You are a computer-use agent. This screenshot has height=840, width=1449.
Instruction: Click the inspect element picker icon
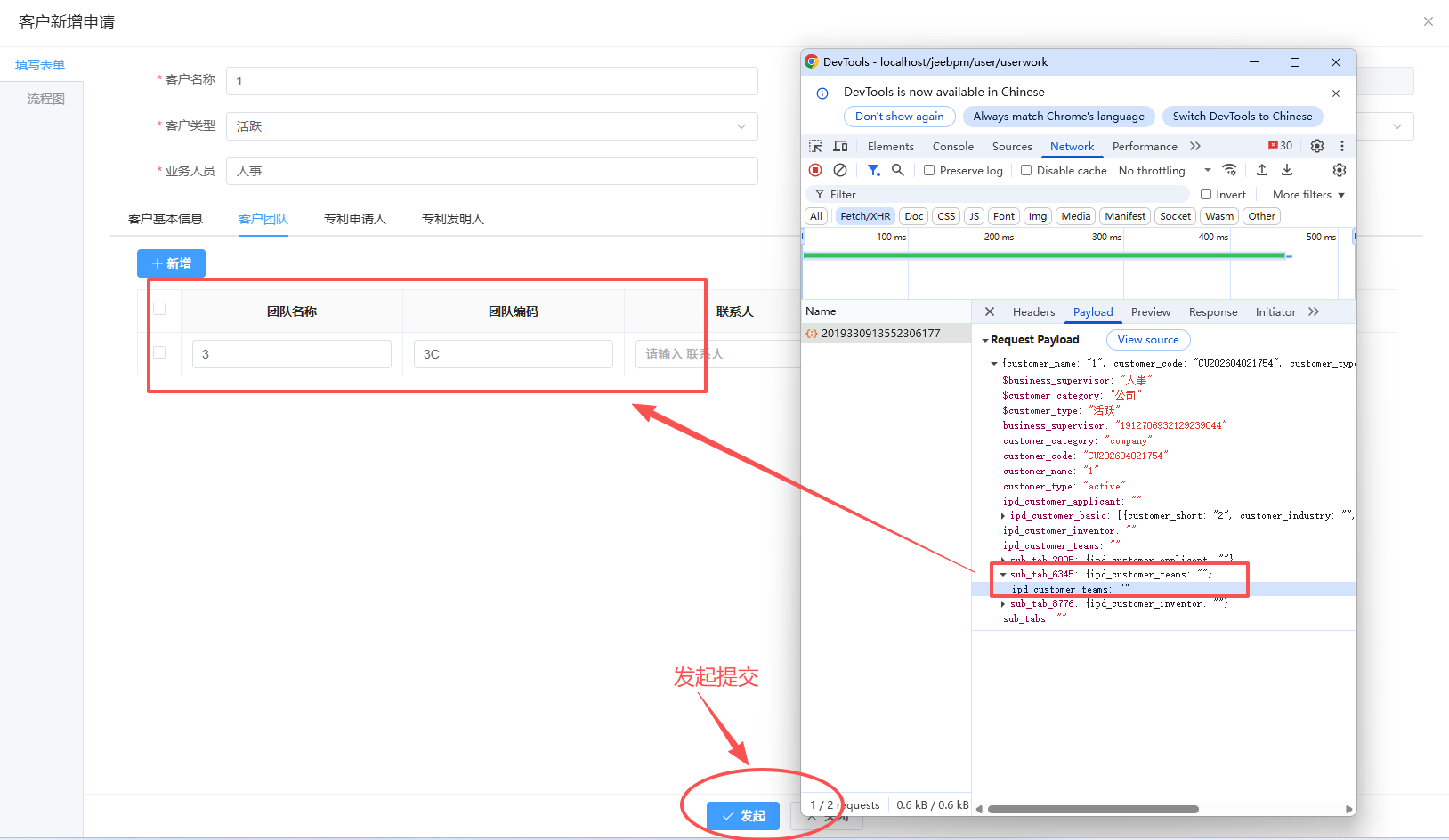814,146
